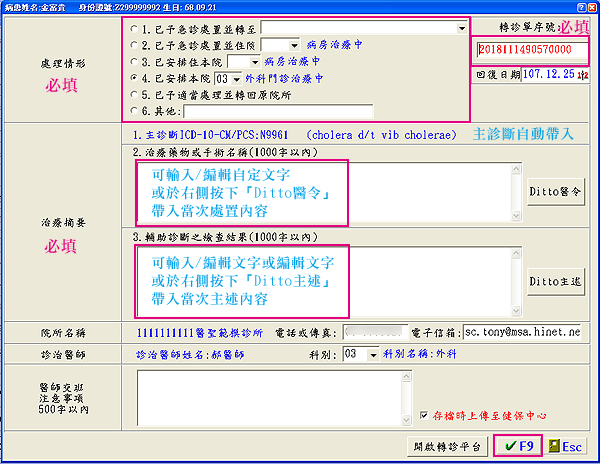Click the 電子信箱 email field

click(x=525, y=331)
